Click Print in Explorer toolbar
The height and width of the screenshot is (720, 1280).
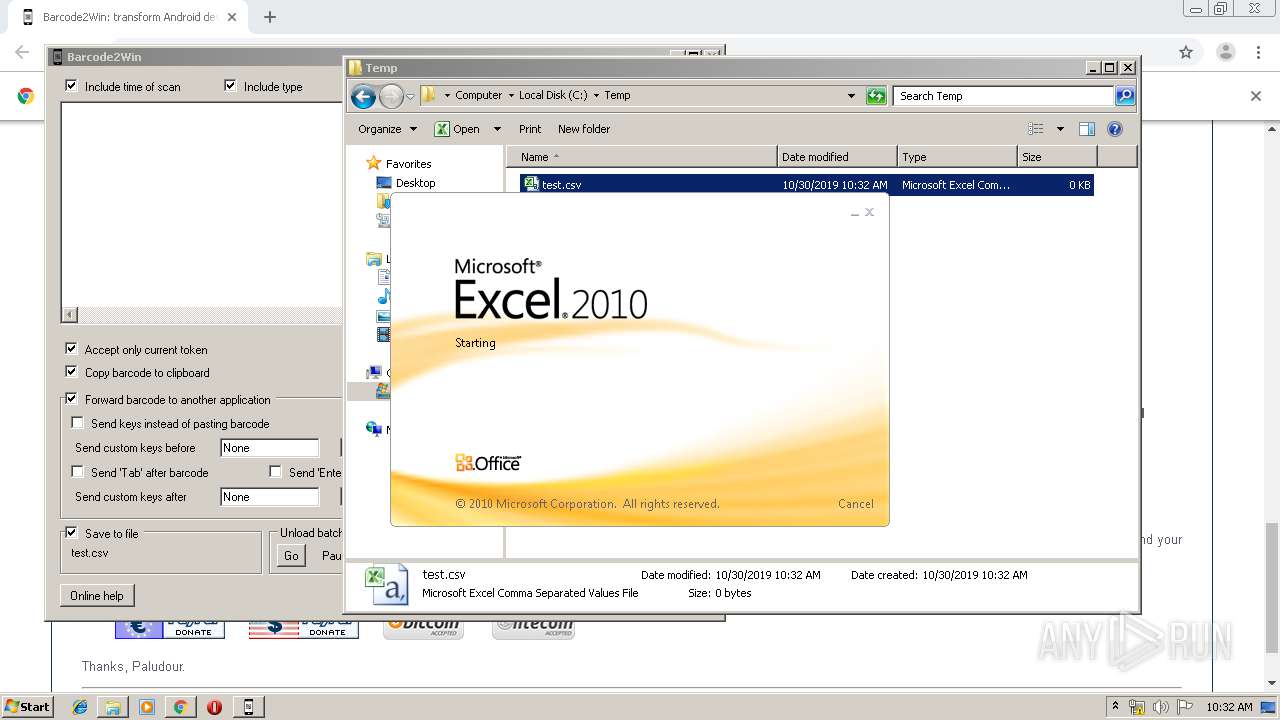point(530,129)
